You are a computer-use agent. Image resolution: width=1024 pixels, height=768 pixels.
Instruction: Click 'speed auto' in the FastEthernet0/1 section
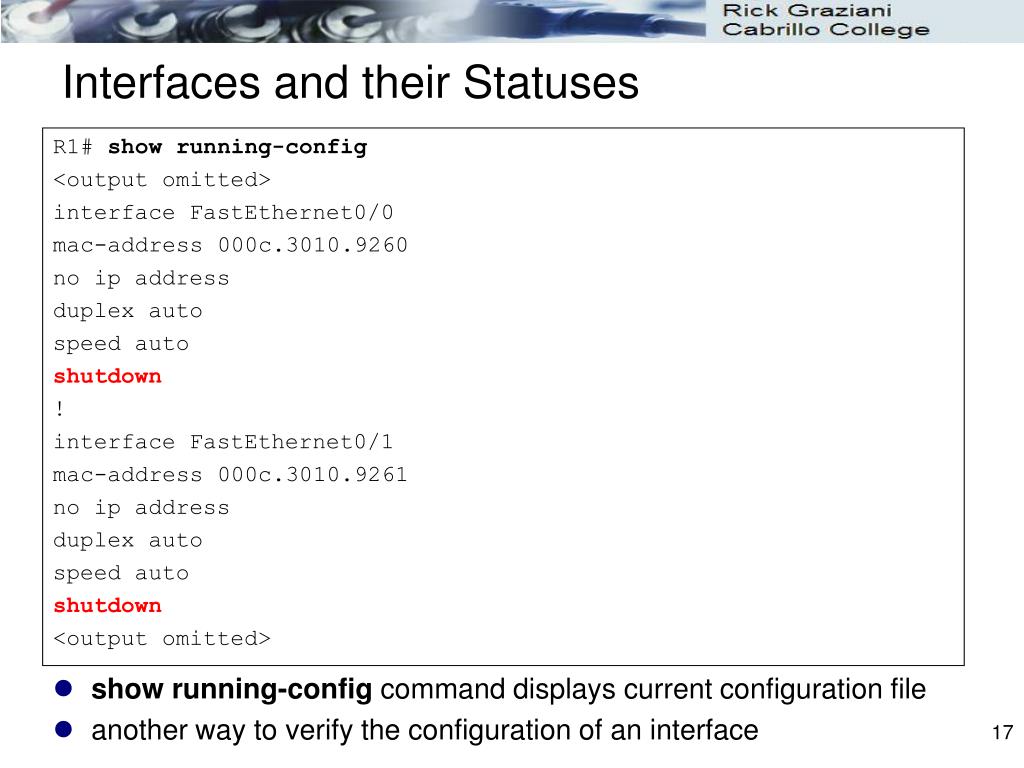pyautogui.click(x=121, y=573)
